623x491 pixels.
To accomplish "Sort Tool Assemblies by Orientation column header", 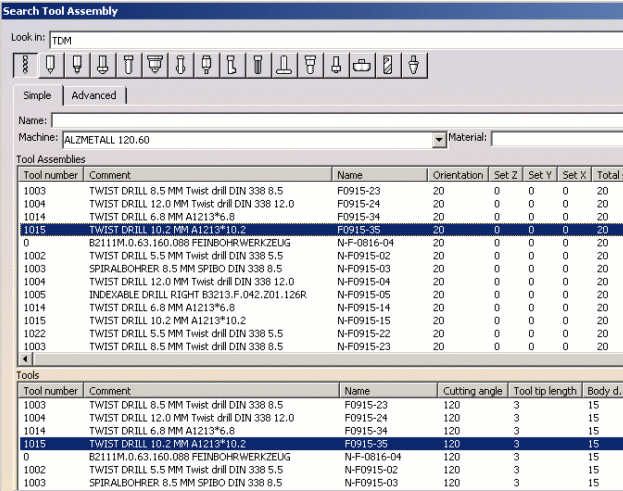I will coord(458,175).
